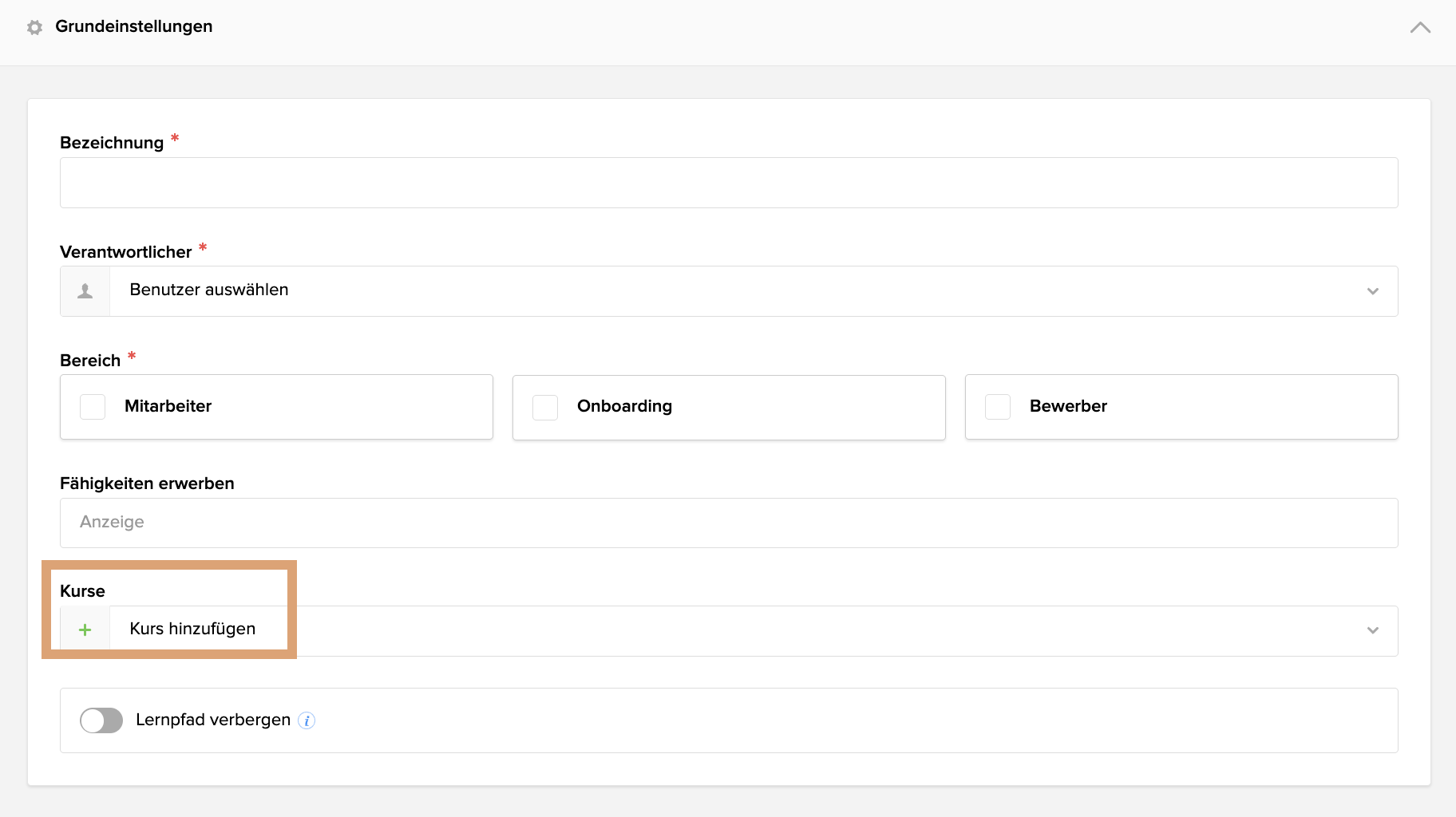Click the Bewerber option label
Image resolution: width=1456 pixels, height=817 pixels.
[1068, 406]
